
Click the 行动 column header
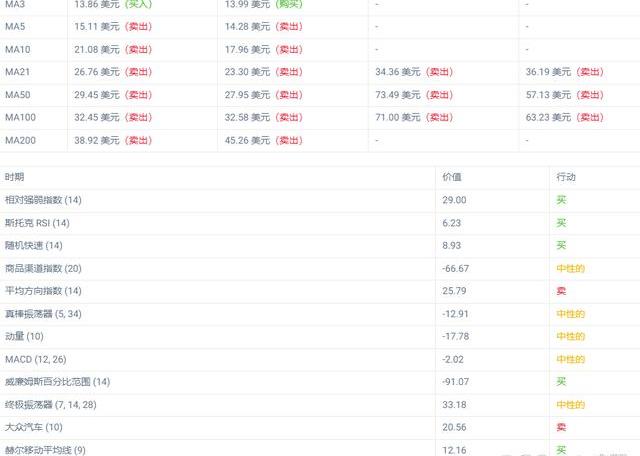(567, 177)
